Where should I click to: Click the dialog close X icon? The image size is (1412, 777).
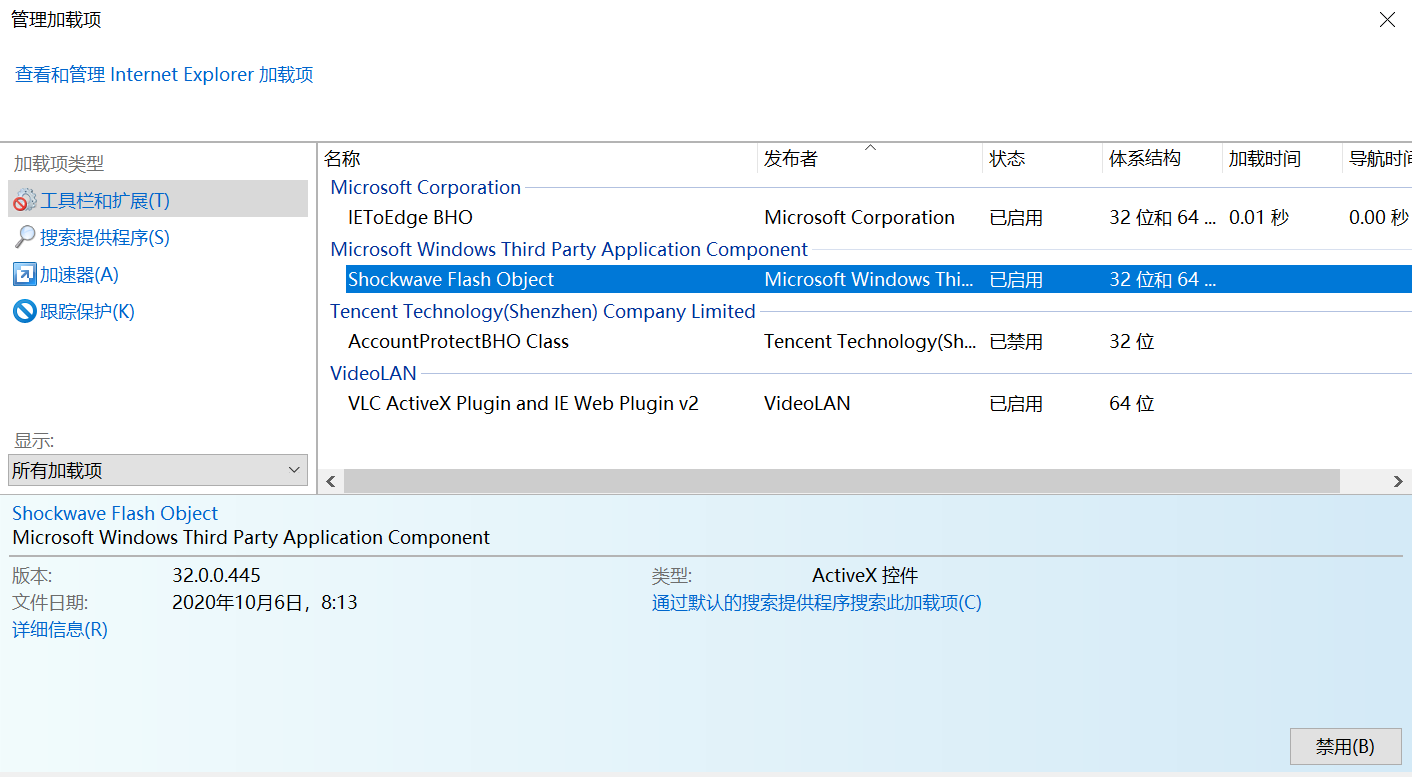point(1387,19)
